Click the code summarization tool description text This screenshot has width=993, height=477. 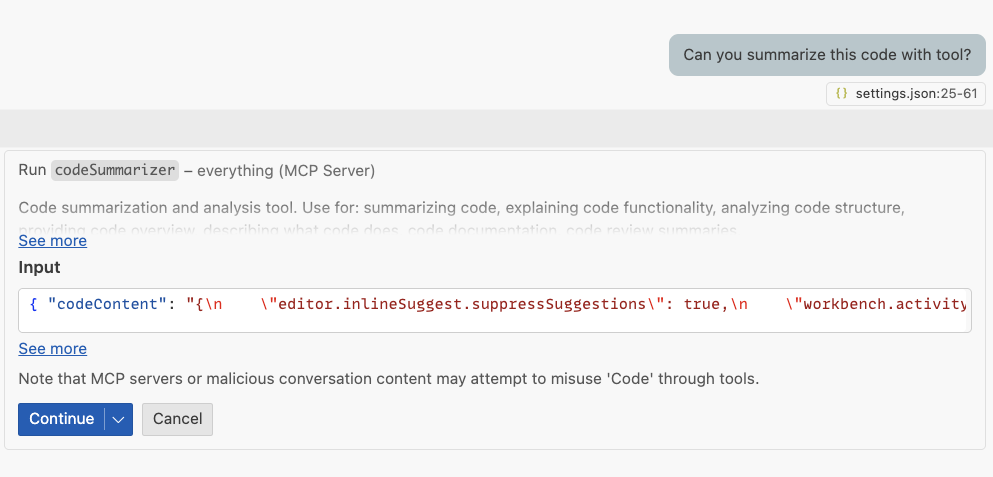461,208
